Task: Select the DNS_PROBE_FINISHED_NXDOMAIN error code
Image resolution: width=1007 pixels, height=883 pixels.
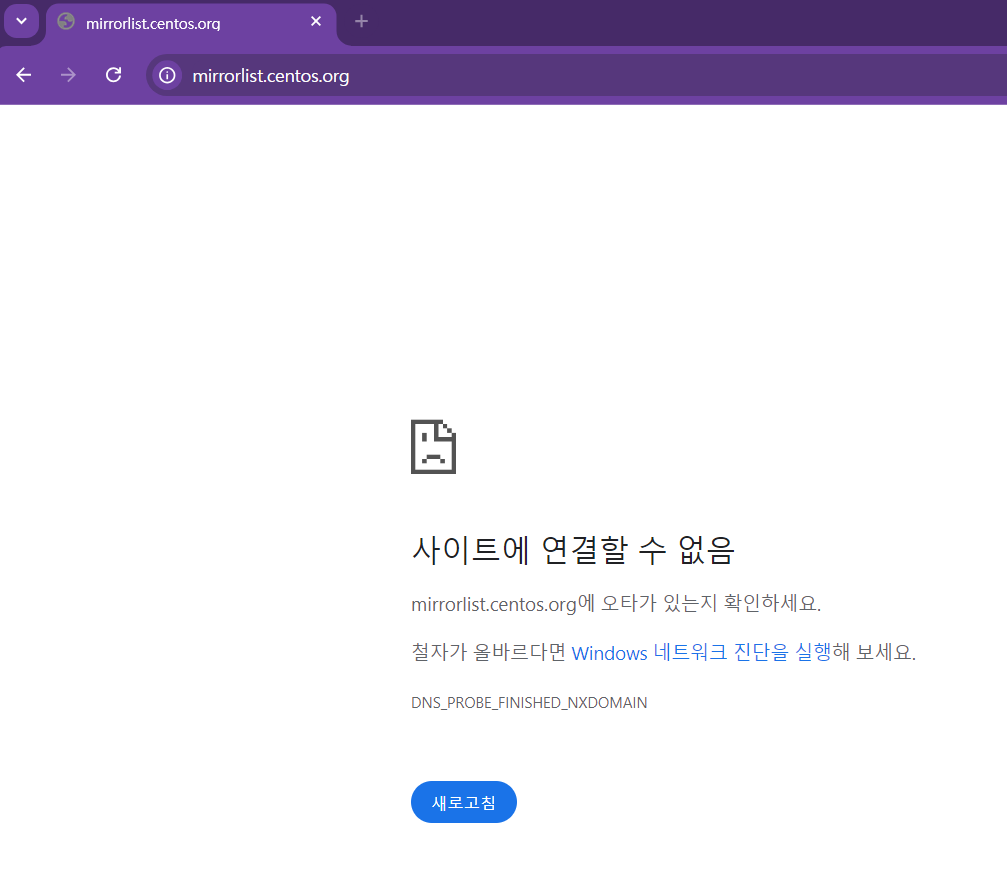Action: point(529,703)
